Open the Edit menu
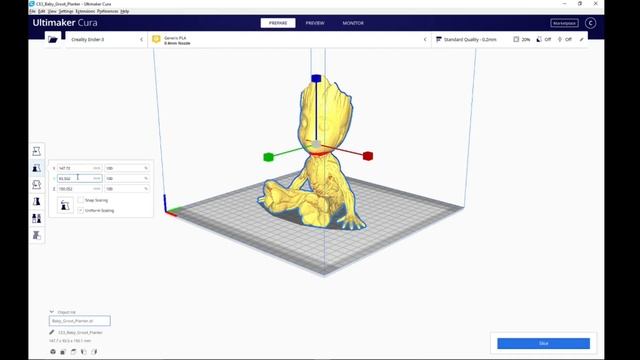The height and width of the screenshot is (360, 640). (x=42, y=11)
